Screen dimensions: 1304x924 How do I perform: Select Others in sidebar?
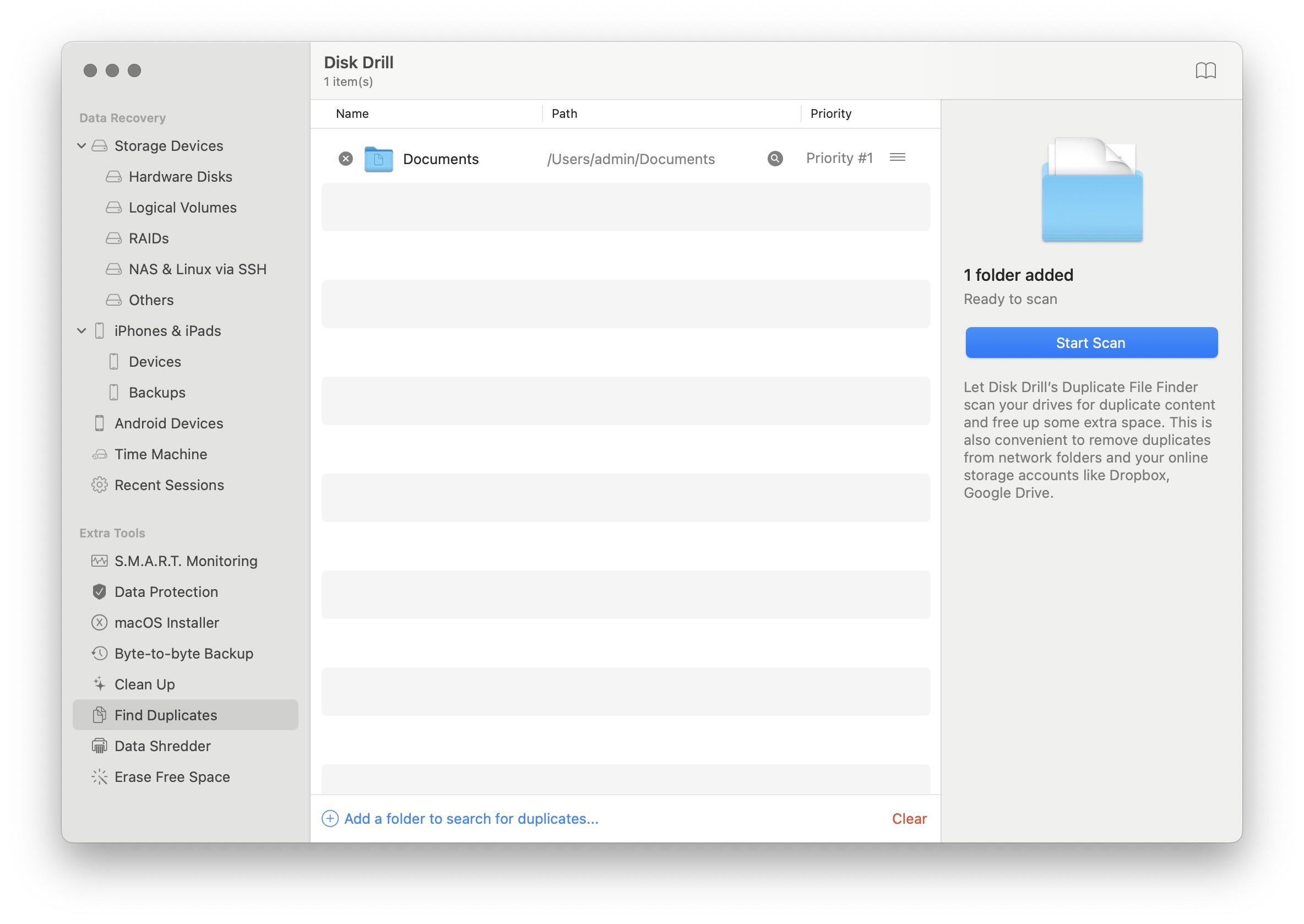pyautogui.click(x=151, y=299)
